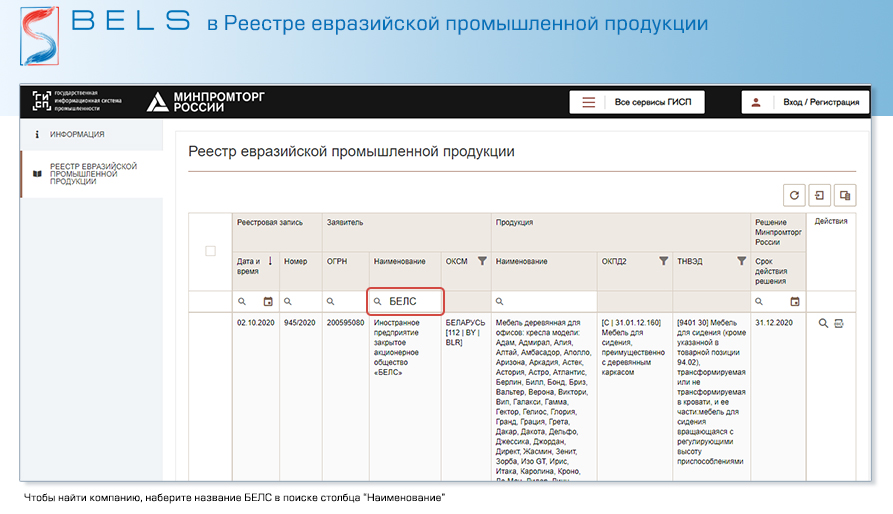893x514 pixels.
Task: Click the refresh table icon
Action: pos(794,196)
